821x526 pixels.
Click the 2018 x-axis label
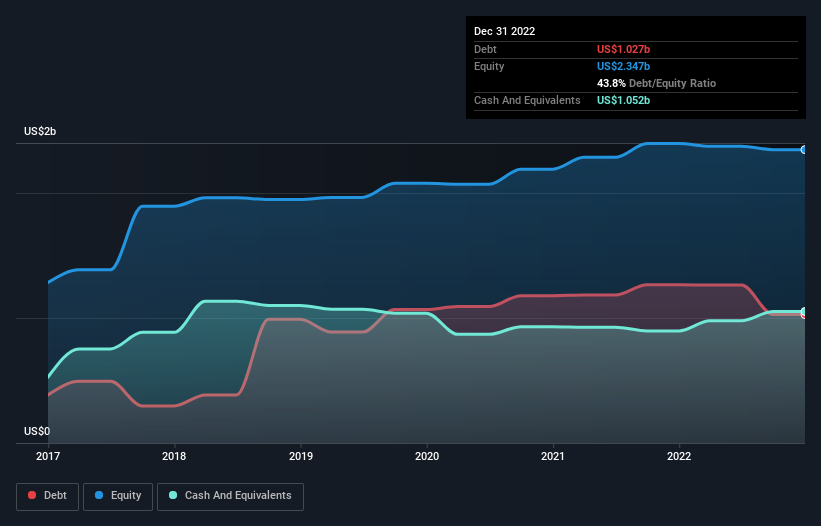click(174, 456)
